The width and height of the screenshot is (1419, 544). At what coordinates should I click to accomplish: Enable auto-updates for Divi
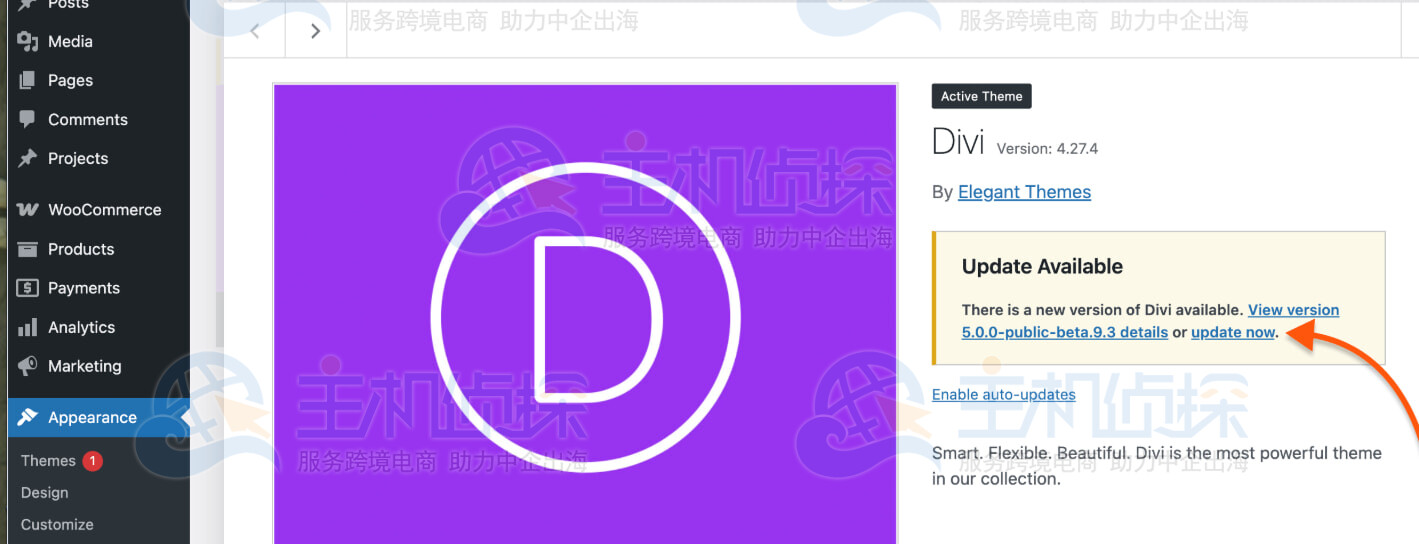coord(1004,394)
